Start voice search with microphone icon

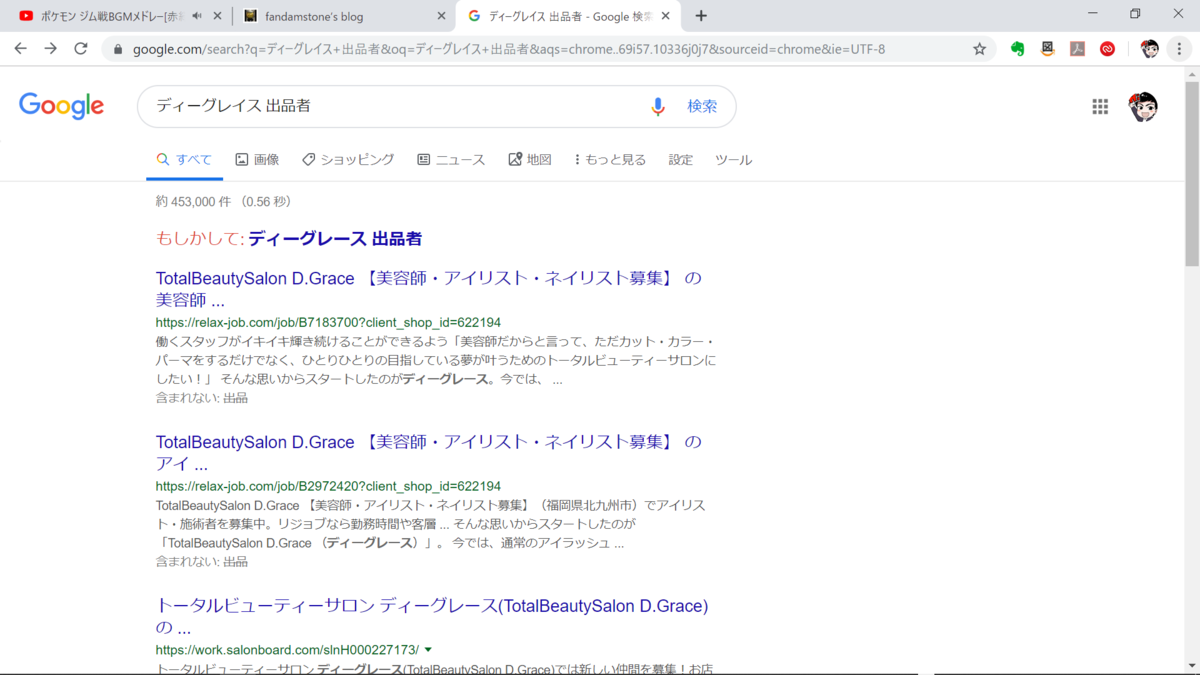pos(658,106)
